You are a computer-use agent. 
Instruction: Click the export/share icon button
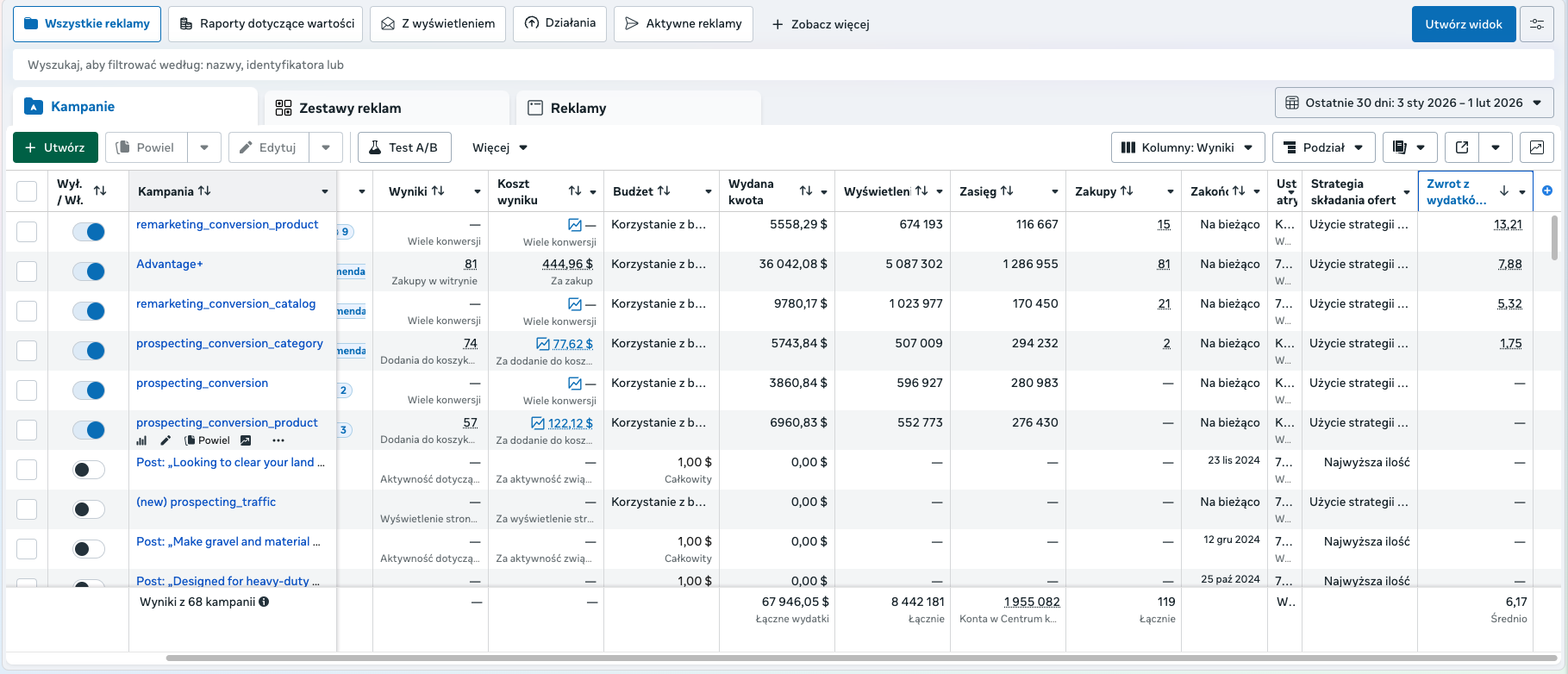coord(1462,147)
